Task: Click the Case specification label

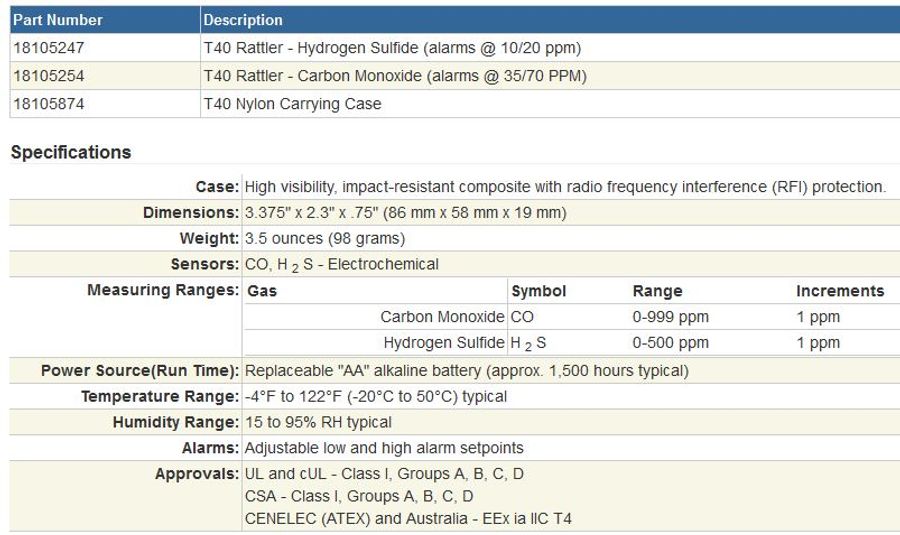Action: coord(217,187)
